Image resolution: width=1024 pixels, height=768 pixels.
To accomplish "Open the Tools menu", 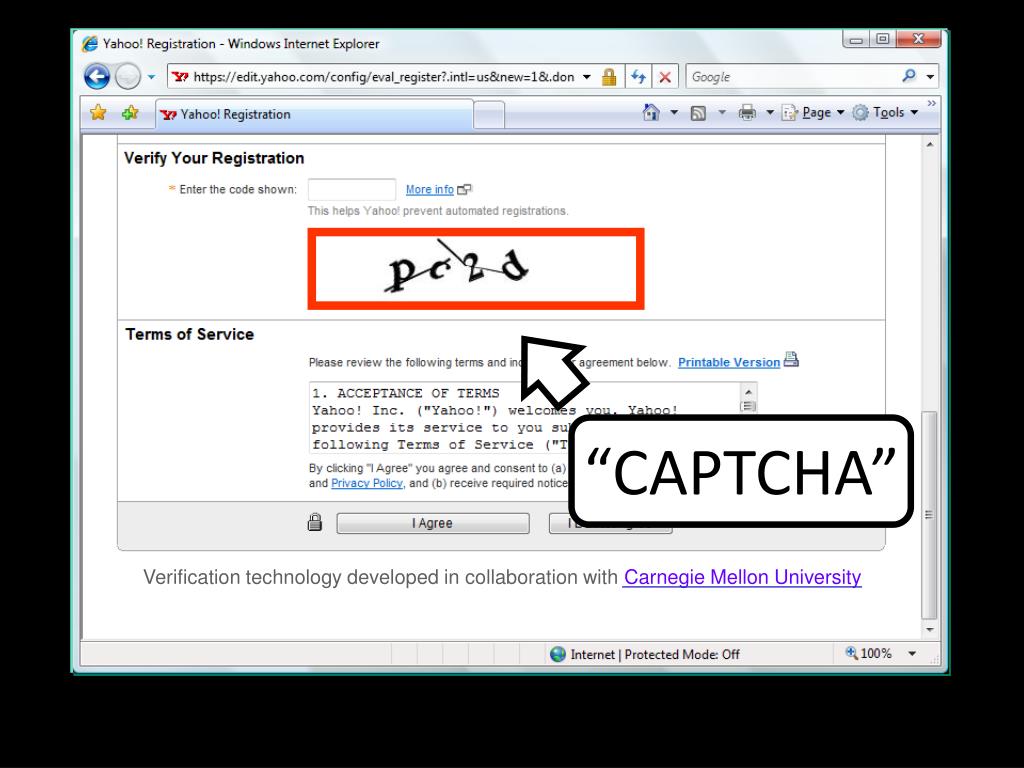I will click(x=886, y=112).
